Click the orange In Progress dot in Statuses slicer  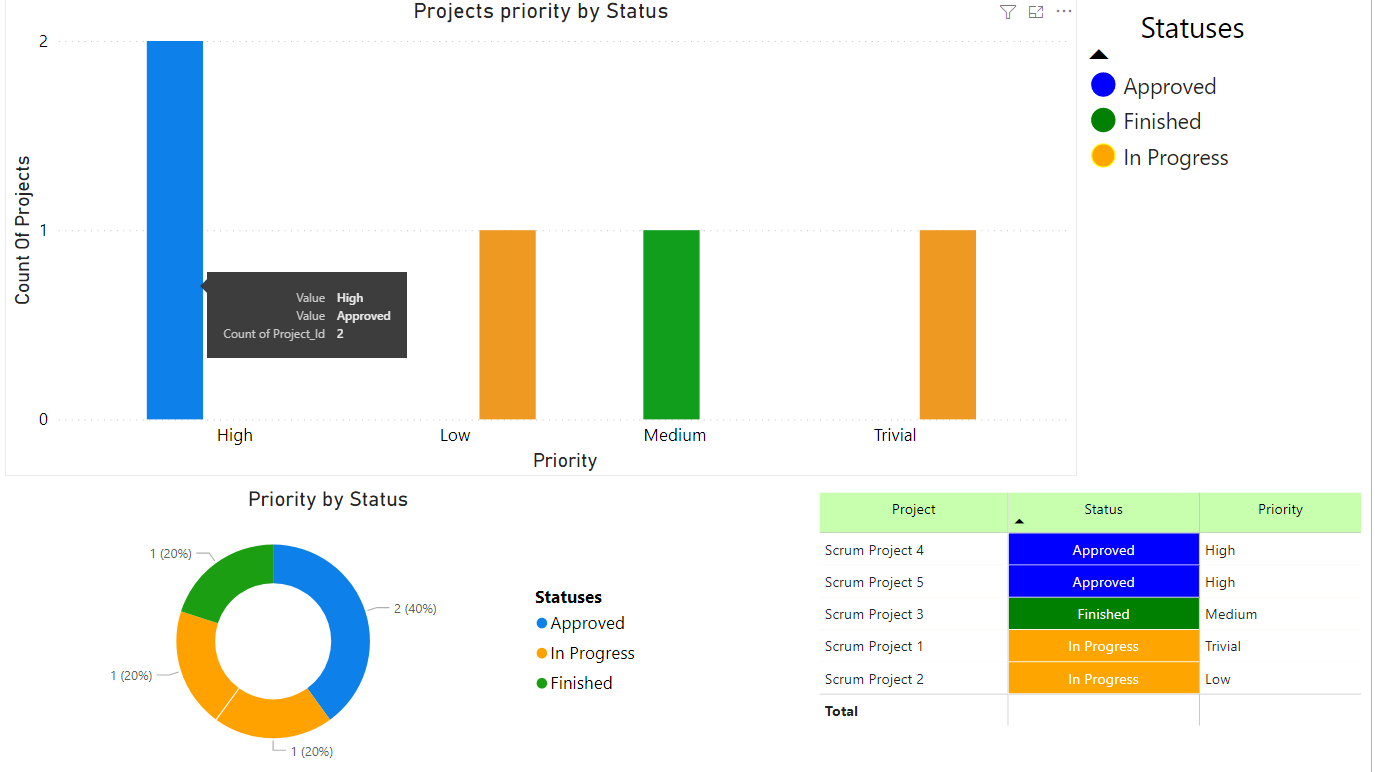coord(1103,156)
